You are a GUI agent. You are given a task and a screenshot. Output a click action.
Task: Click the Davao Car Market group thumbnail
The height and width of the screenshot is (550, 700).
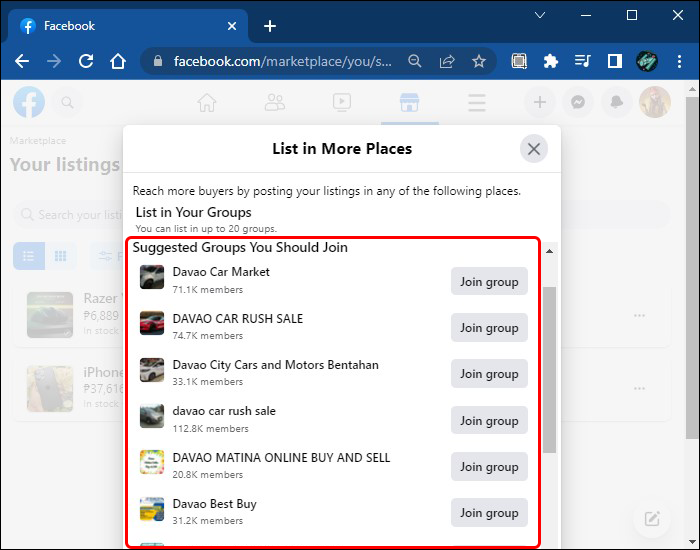click(x=152, y=278)
